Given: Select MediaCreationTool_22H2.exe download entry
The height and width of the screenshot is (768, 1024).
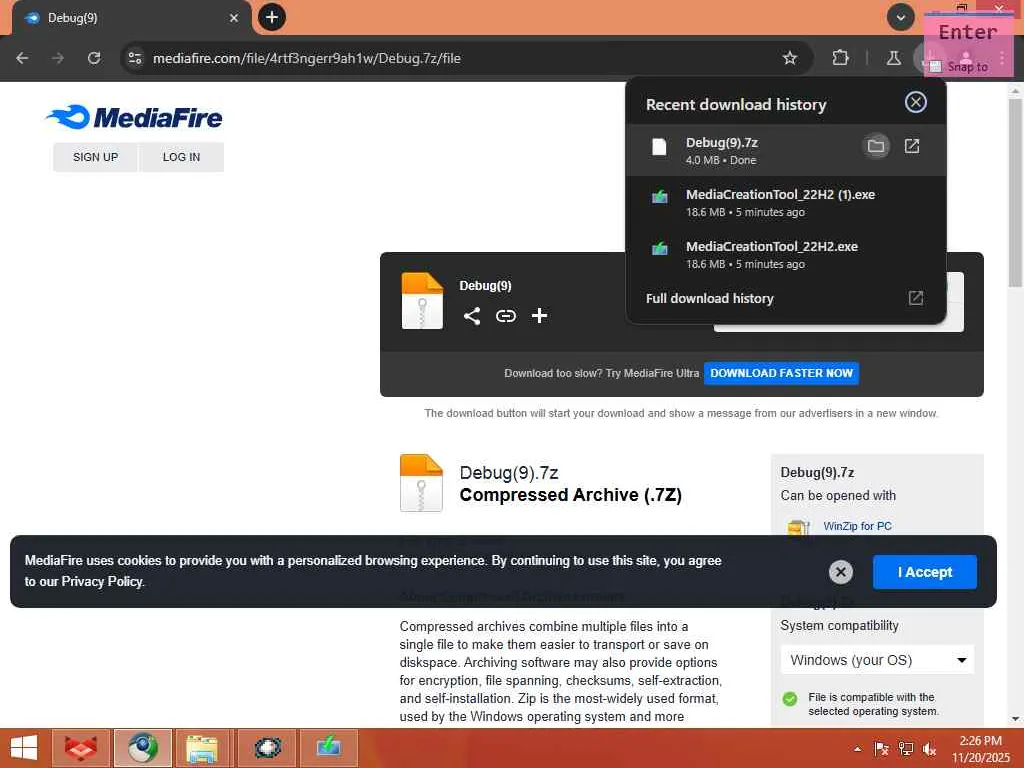Looking at the screenshot, I should click(786, 255).
